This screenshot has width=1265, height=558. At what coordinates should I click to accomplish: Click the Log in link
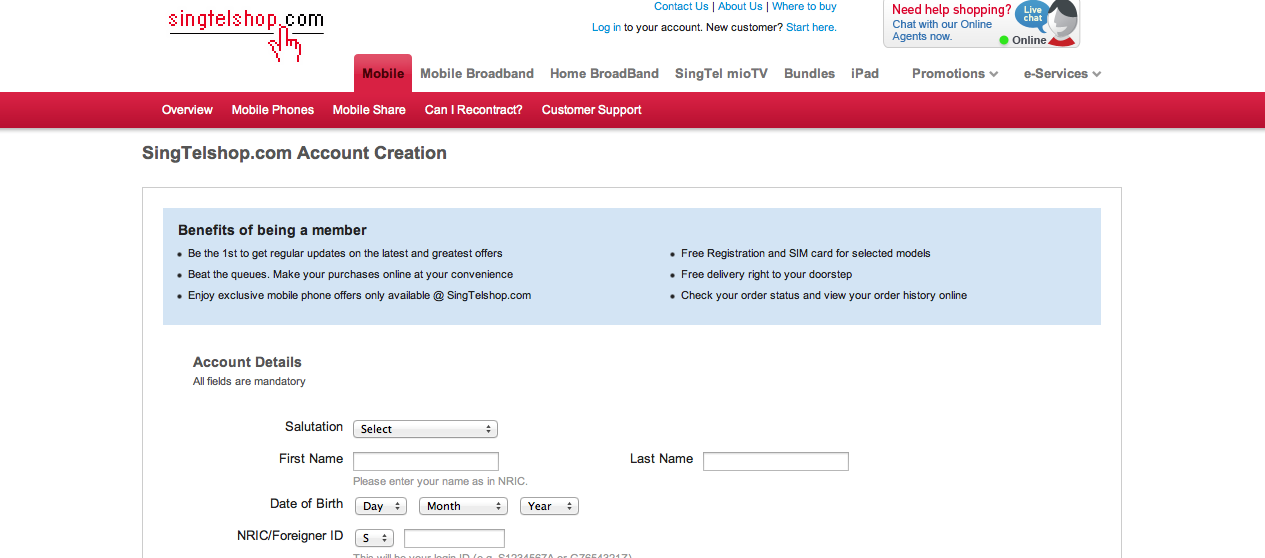(x=606, y=27)
